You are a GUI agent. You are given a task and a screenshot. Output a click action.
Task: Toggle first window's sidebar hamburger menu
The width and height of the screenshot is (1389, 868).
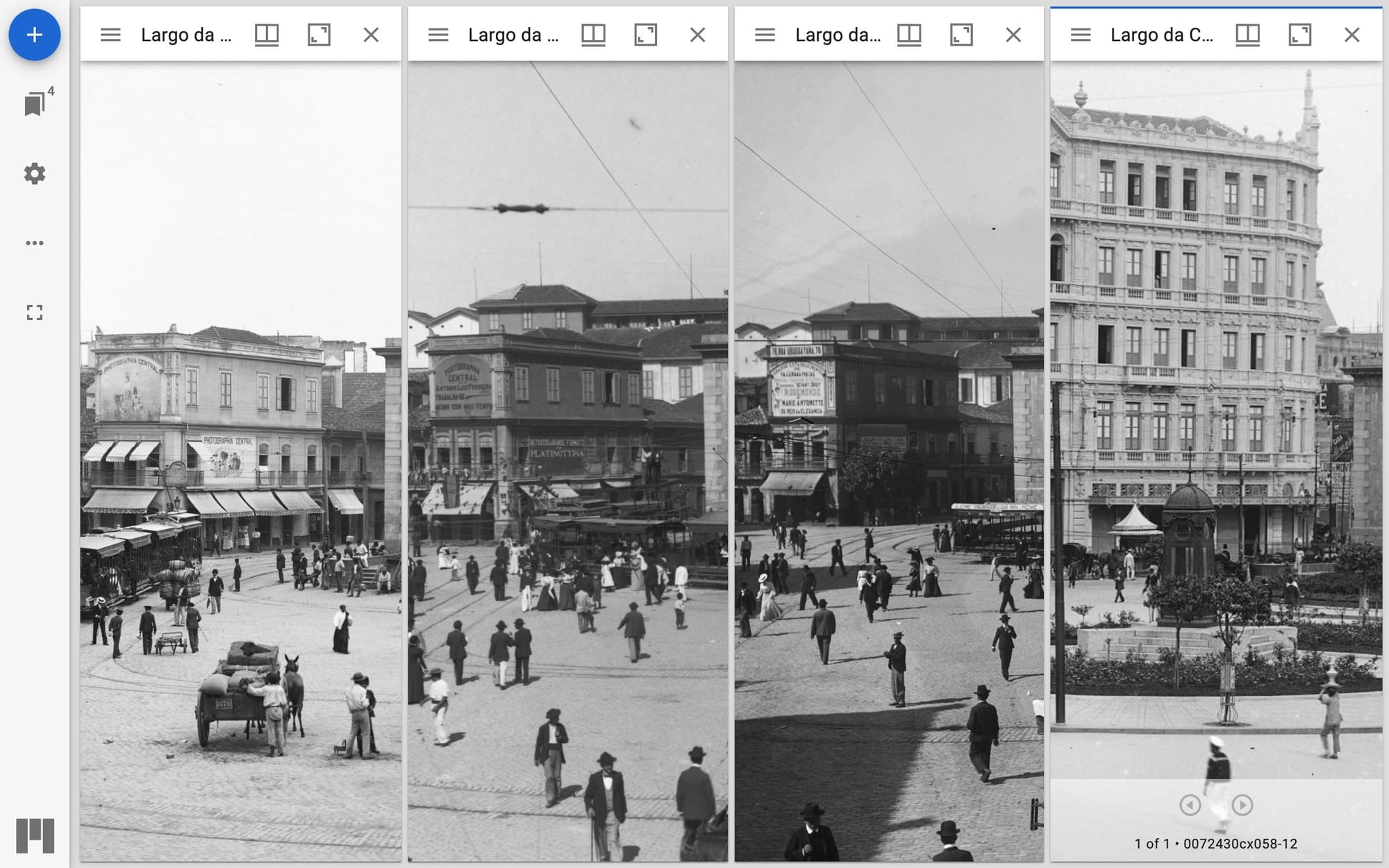[x=110, y=35]
